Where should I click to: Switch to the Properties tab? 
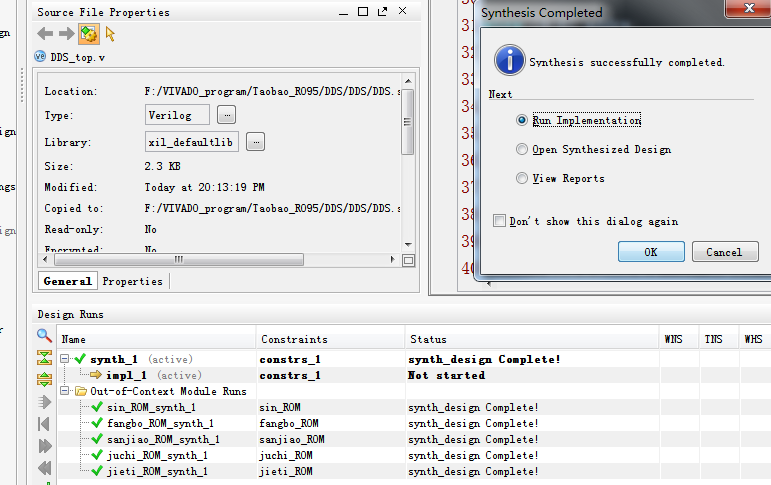(132, 281)
